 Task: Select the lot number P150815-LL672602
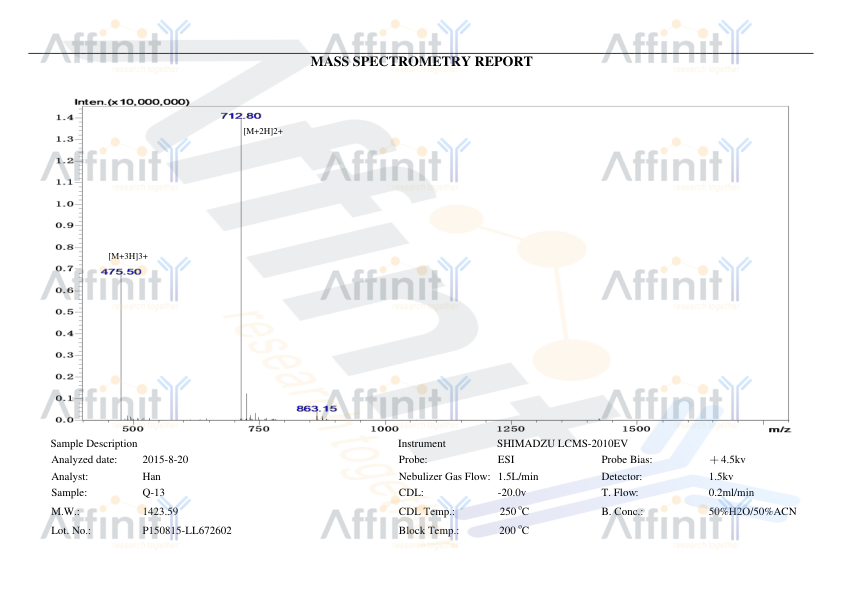187,531
